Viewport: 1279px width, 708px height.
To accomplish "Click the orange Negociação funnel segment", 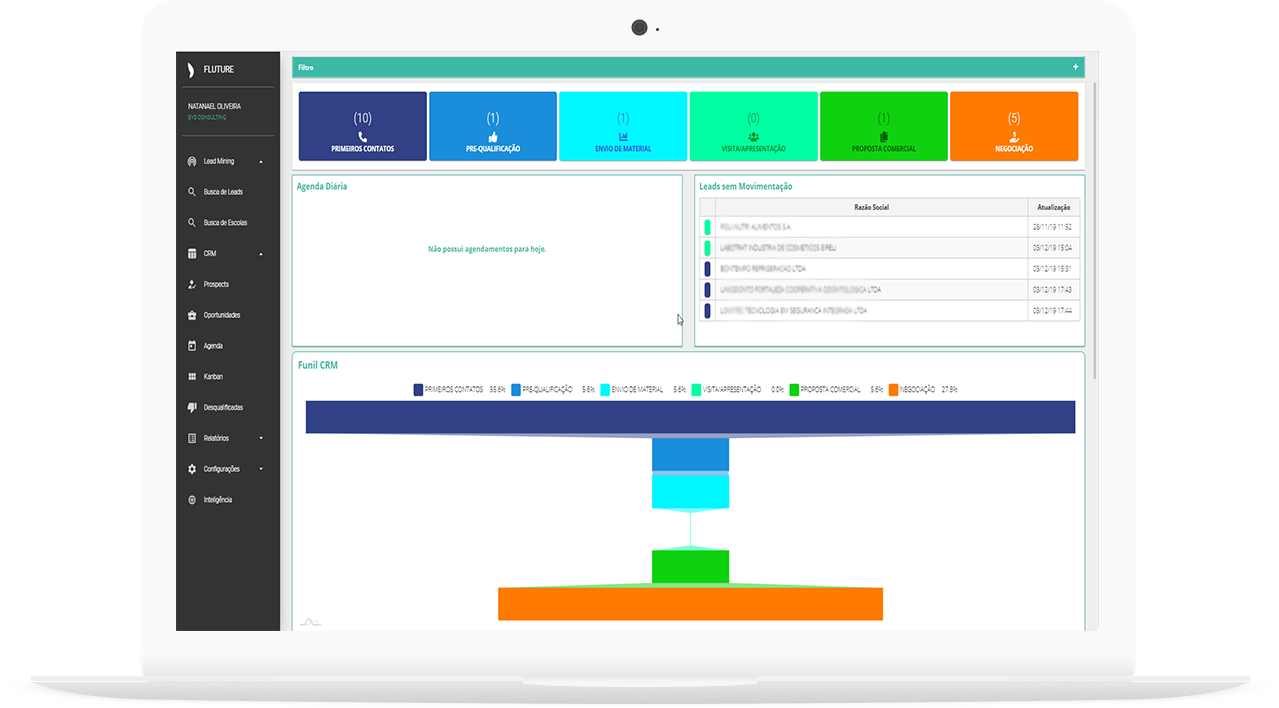I will click(x=690, y=604).
